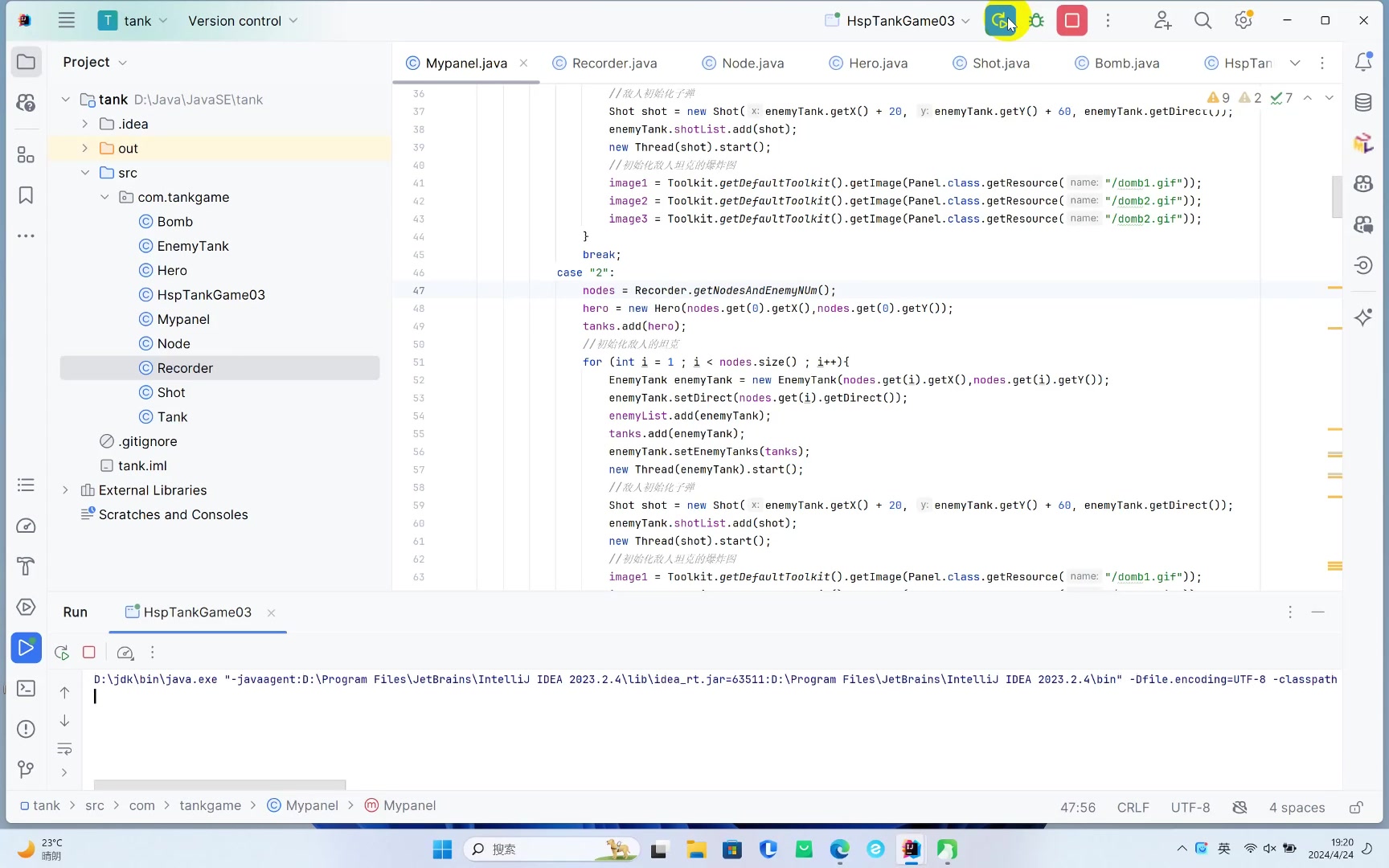1389x868 pixels.
Task: Switch to the Recorder.java editor tab
Action: 614,63
